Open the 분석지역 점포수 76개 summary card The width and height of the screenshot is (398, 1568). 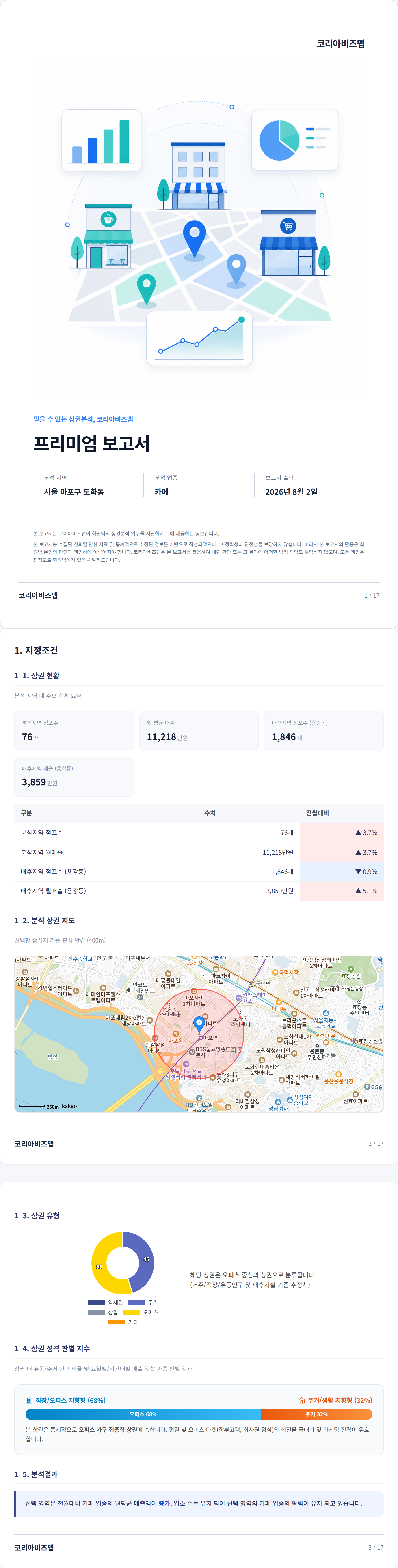pyautogui.click(x=74, y=730)
